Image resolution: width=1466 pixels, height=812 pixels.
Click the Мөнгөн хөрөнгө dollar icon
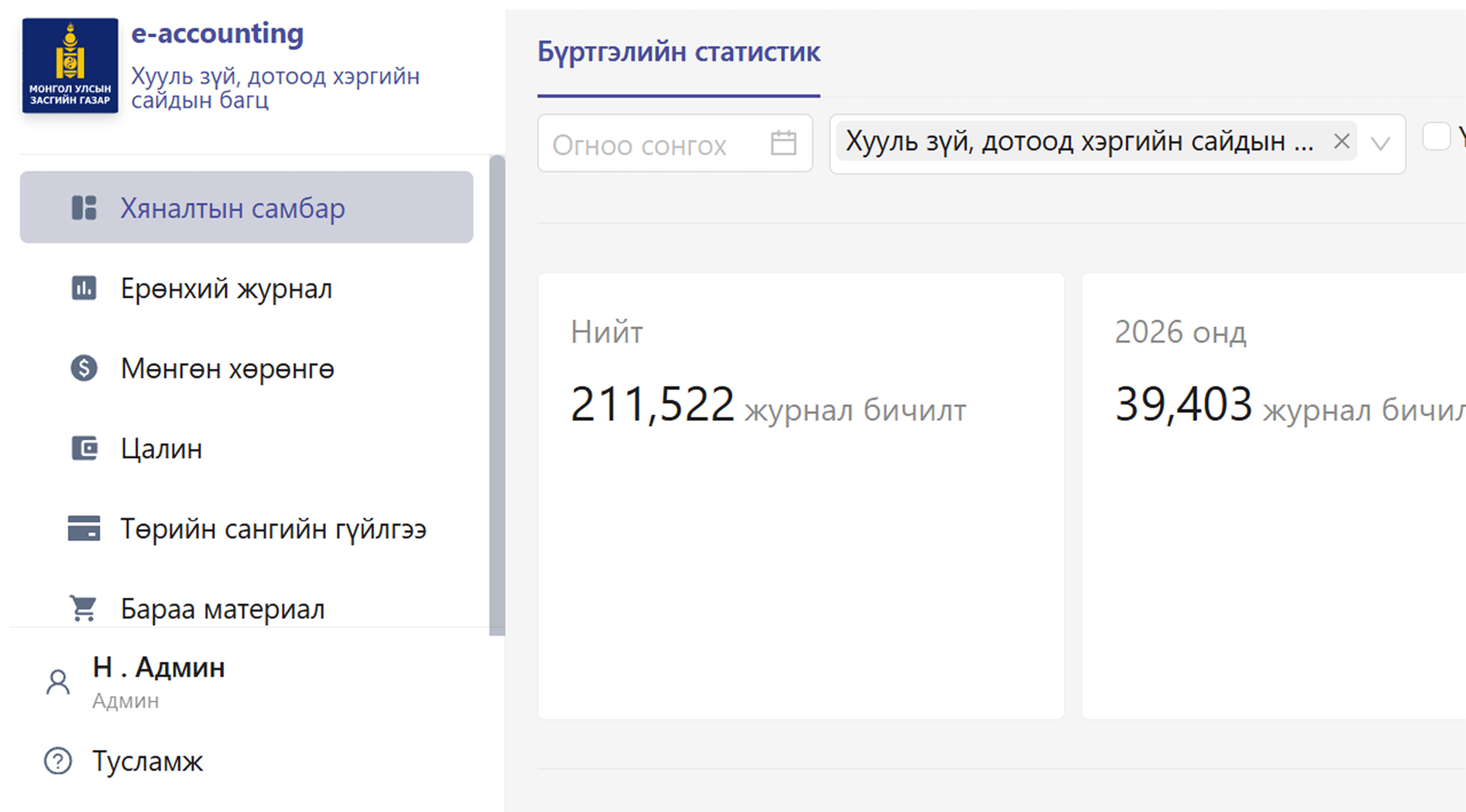point(84,368)
